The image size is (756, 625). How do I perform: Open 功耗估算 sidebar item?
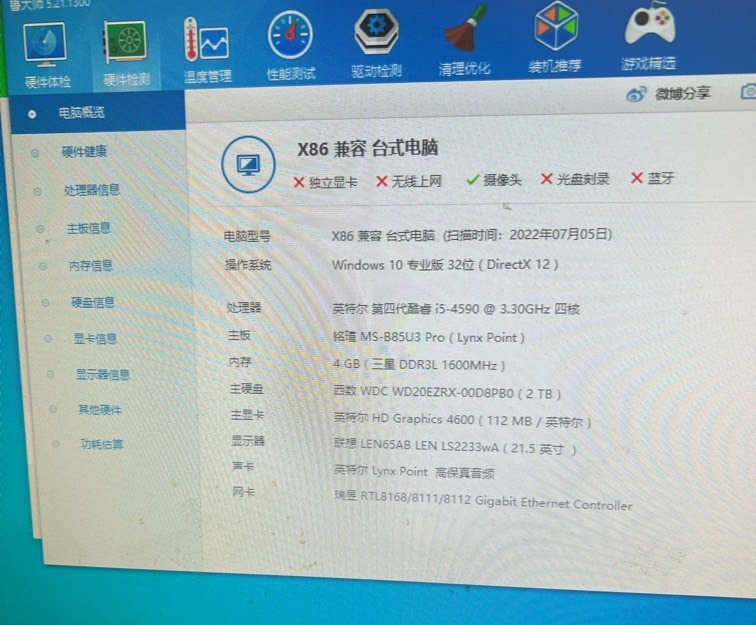pyautogui.click(x=102, y=444)
